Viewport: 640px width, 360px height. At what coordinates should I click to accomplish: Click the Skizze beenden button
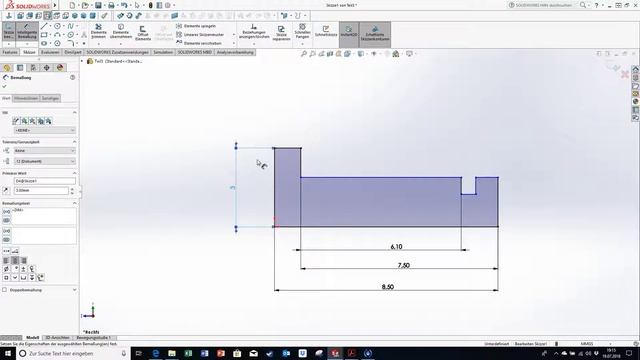[9, 31]
